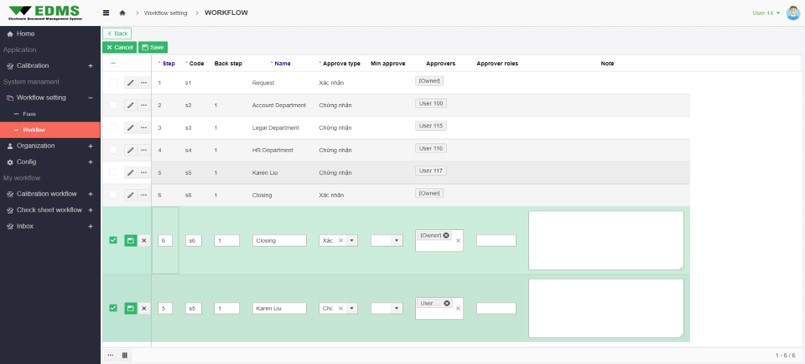Image resolution: width=805 pixels, height=364 pixels.
Task: Open min approve dropdown in Karen Liu edit row
Action: (x=397, y=308)
